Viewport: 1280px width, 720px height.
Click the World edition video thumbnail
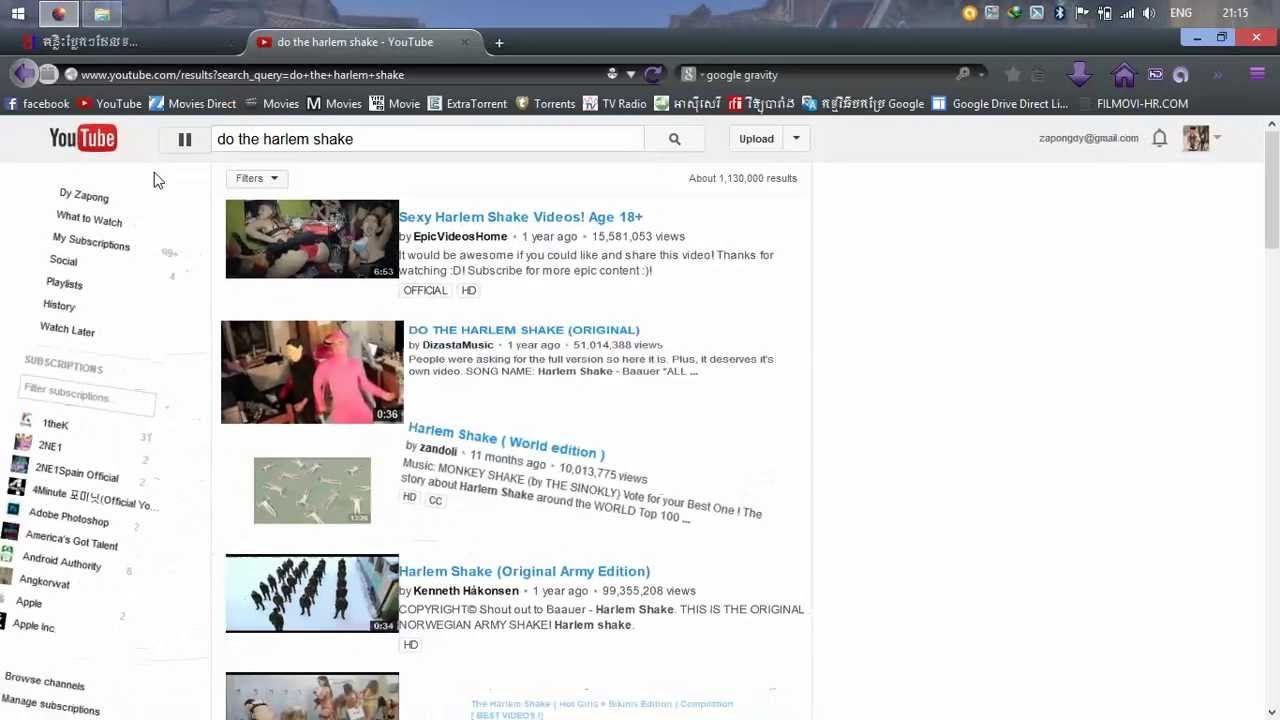click(312, 490)
